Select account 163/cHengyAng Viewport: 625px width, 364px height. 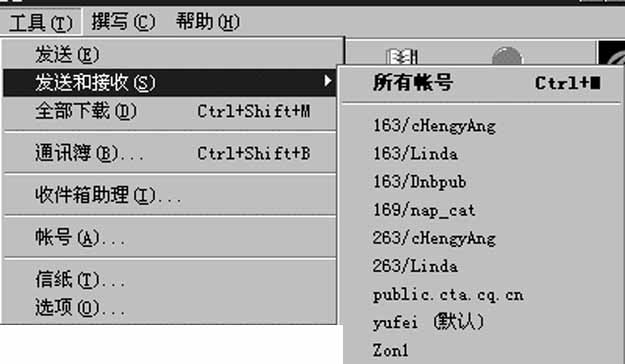(481, 126)
